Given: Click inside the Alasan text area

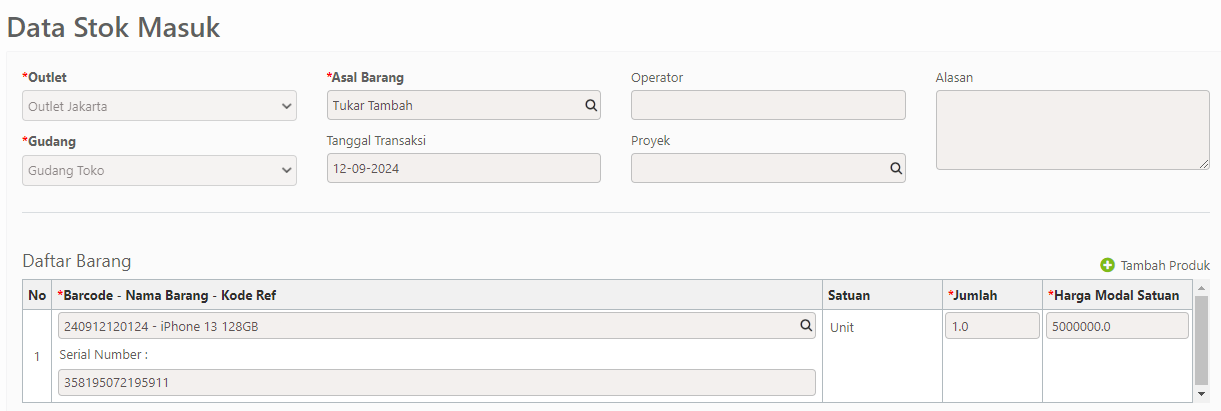Looking at the screenshot, I should click(1073, 130).
